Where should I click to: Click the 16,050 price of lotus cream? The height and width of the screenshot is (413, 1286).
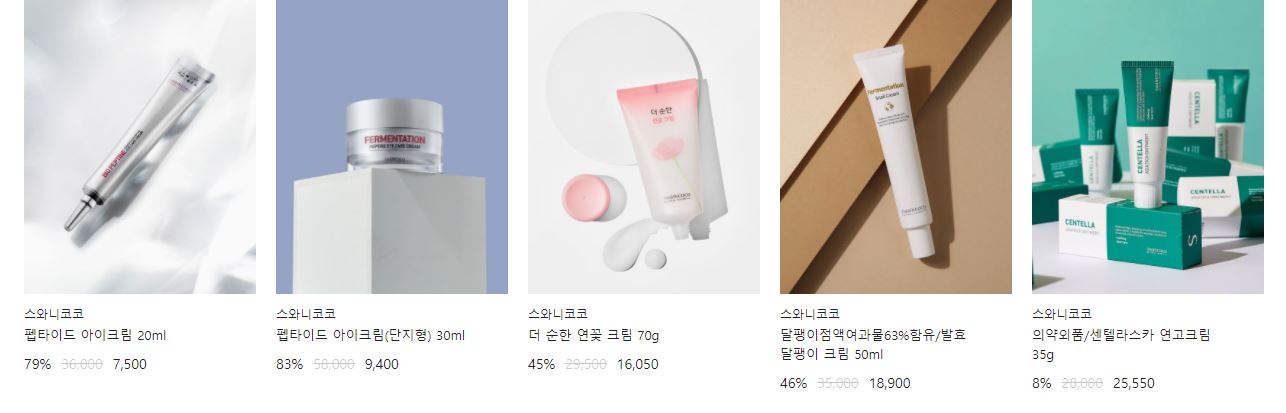click(638, 364)
